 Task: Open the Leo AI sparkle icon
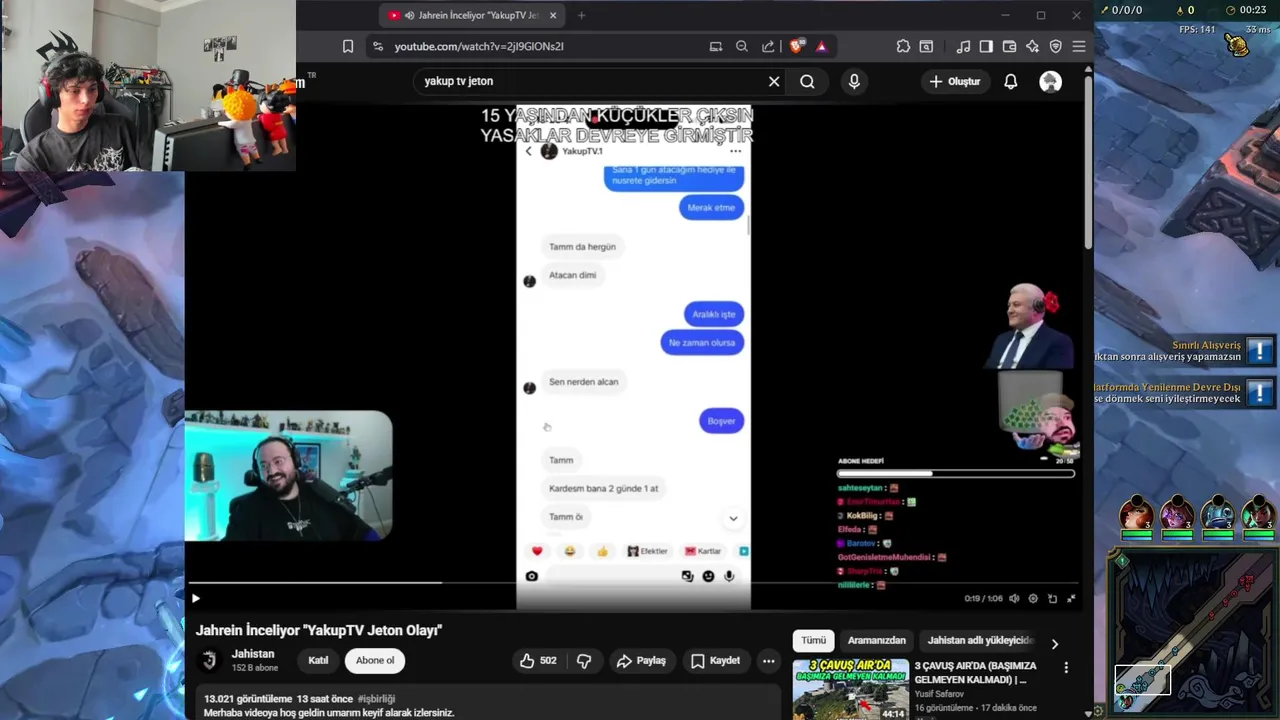tap(1032, 46)
